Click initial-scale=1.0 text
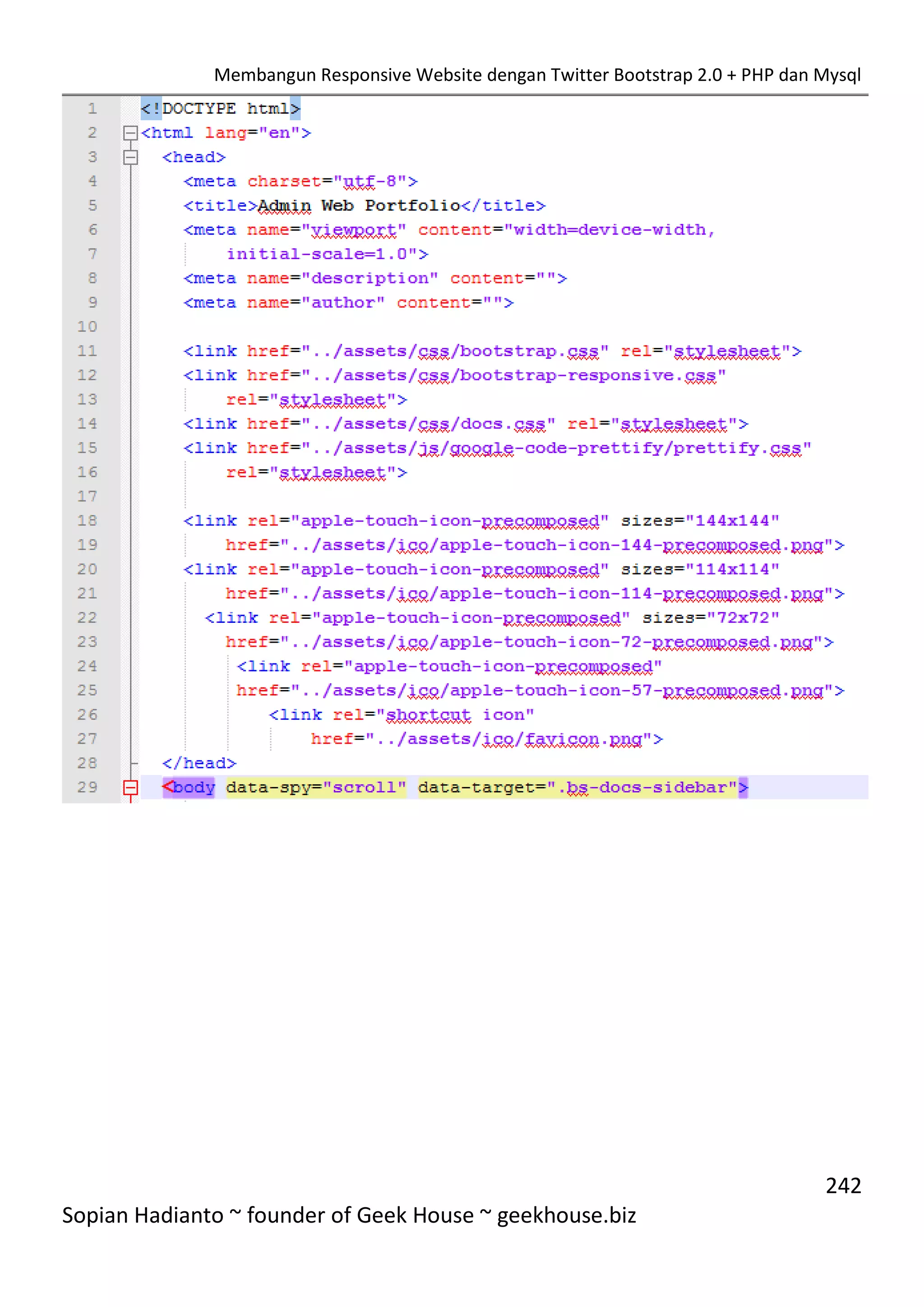This screenshot has height=1307, width=924. [x=318, y=255]
